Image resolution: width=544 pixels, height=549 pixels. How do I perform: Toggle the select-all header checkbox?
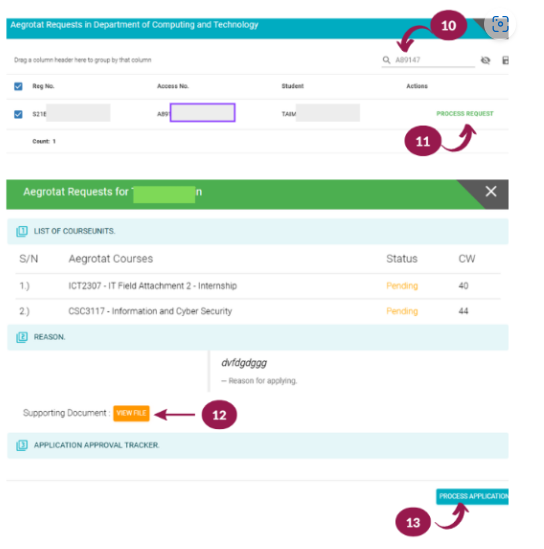click(18, 86)
